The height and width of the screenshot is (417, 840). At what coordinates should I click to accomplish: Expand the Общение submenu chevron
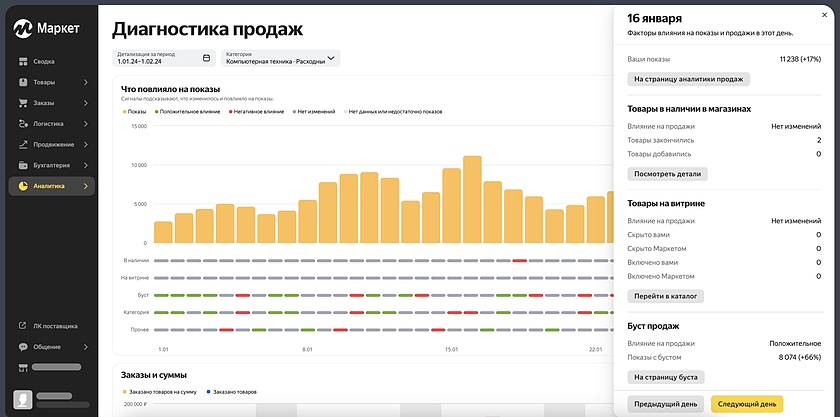86,347
